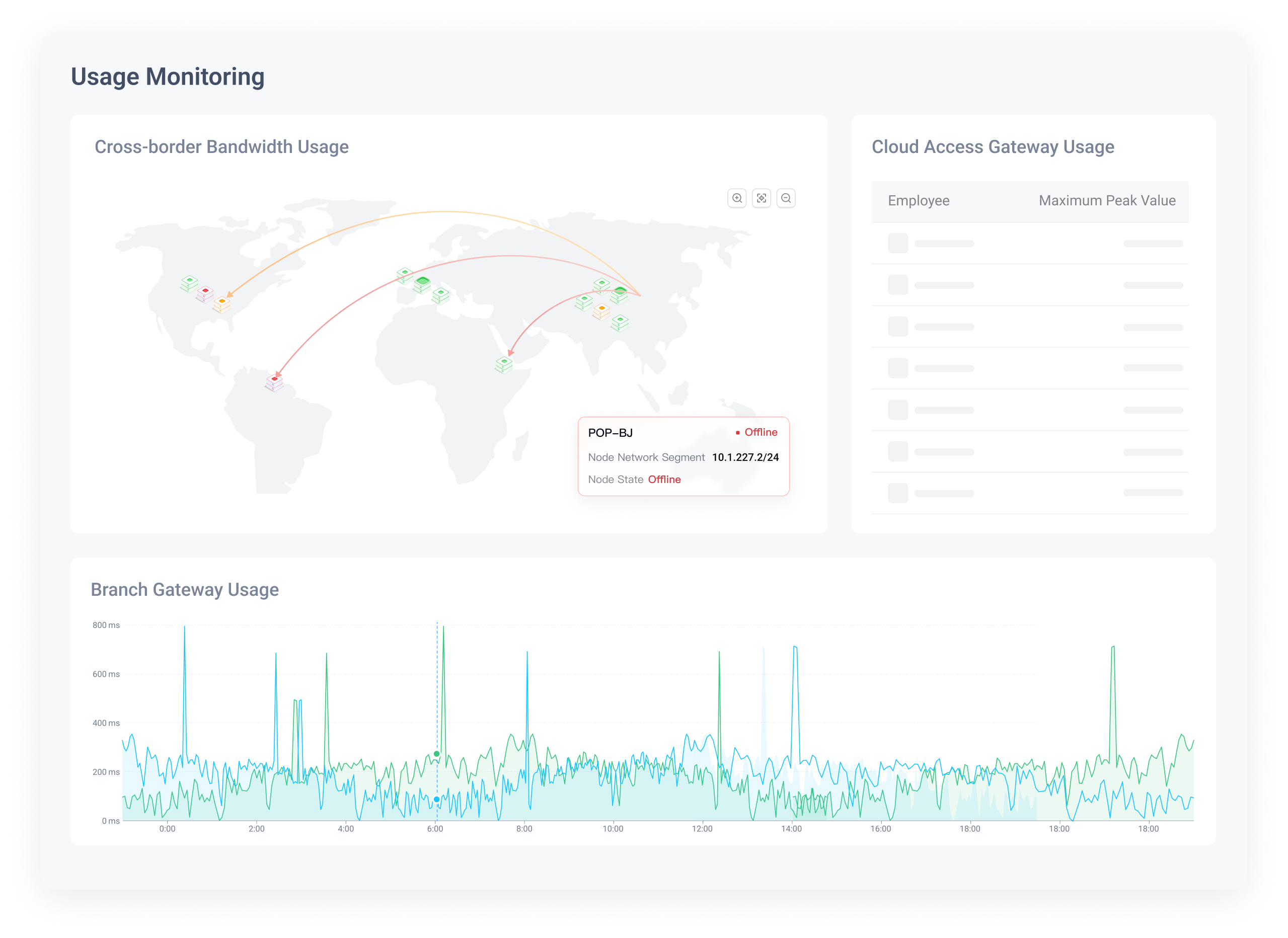Click the 2:00 time axis label
This screenshot has width=1288, height=938.
[x=256, y=828]
